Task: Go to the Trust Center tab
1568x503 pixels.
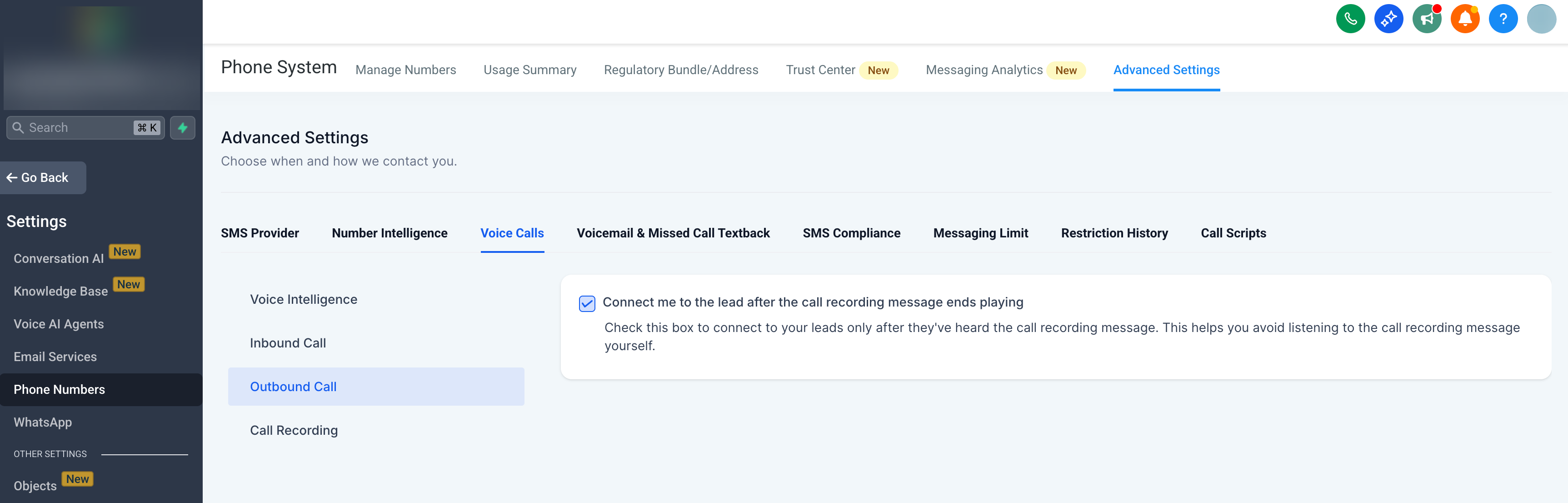Action: point(820,70)
